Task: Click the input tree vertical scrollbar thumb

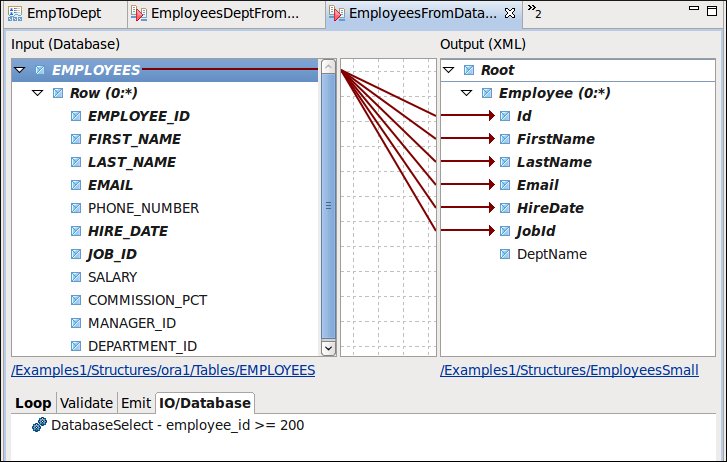Action: click(328, 206)
